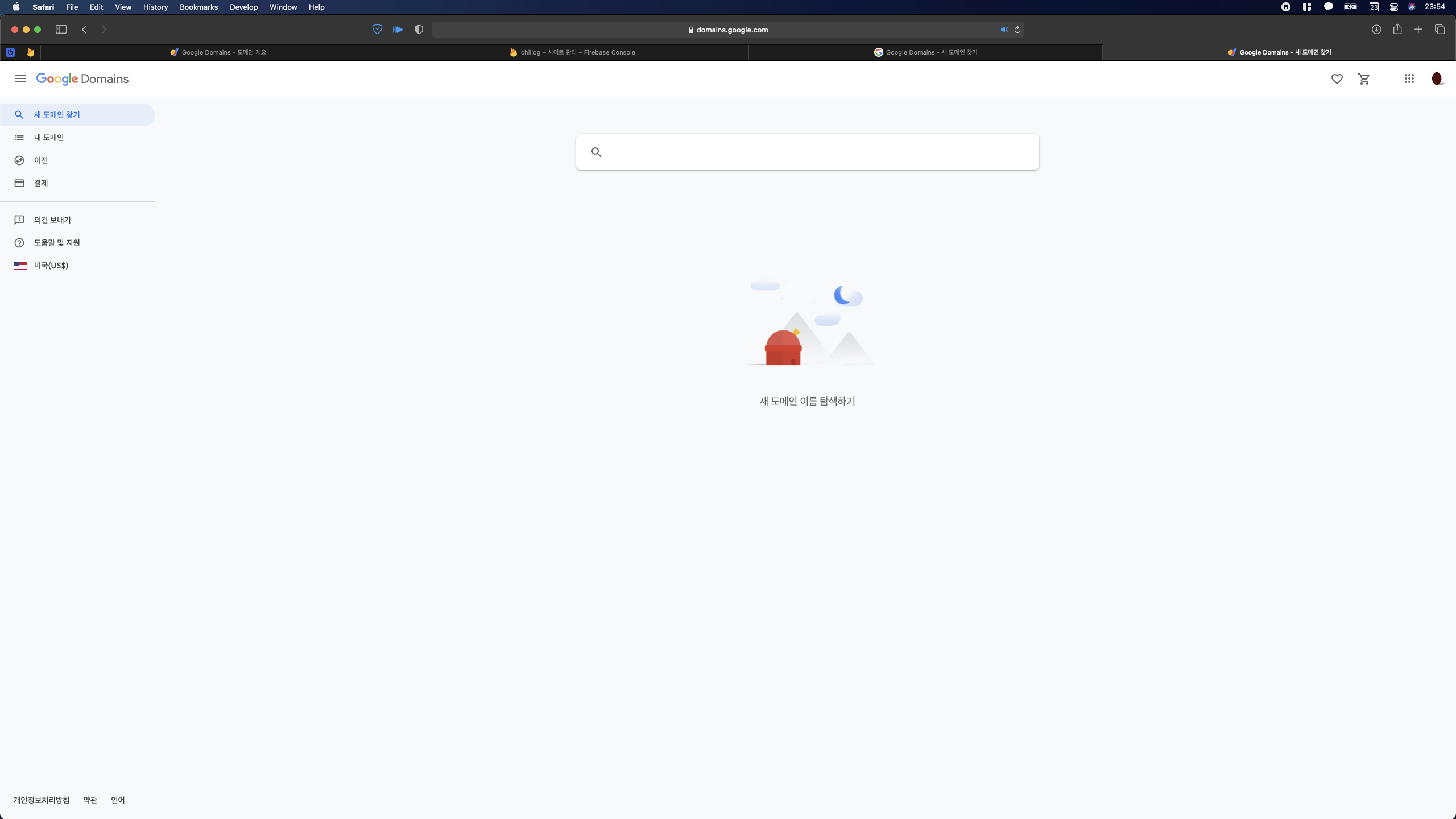Open Safari downloads icon
Image resolution: width=1456 pixels, height=819 pixels.
pyautogui.click(x=1376, y=30)
